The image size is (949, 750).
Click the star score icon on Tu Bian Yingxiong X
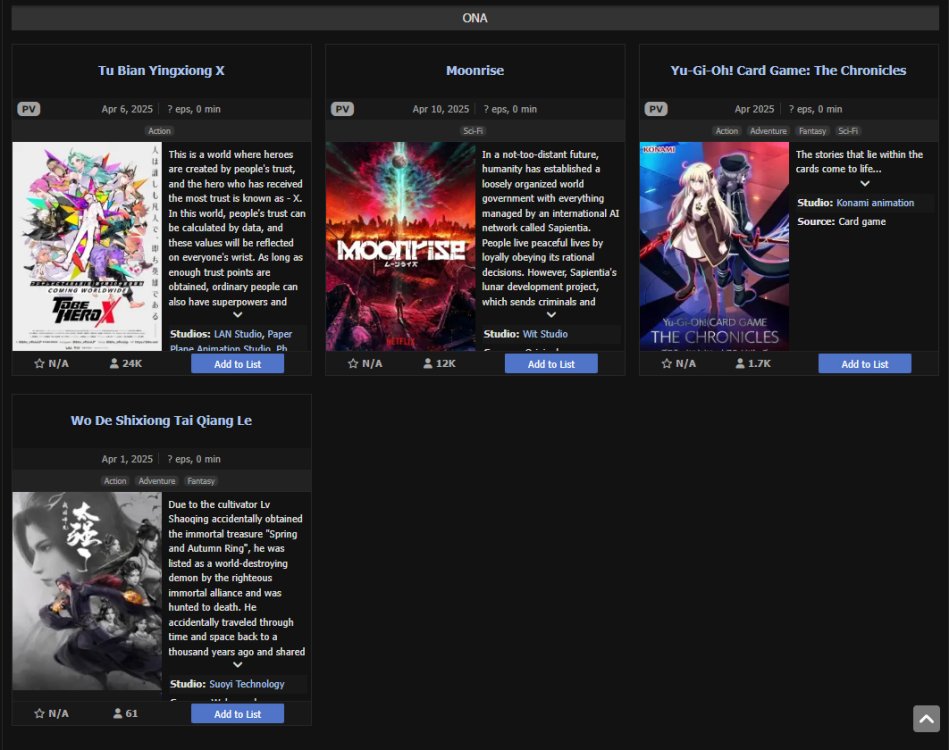[39, 363]
